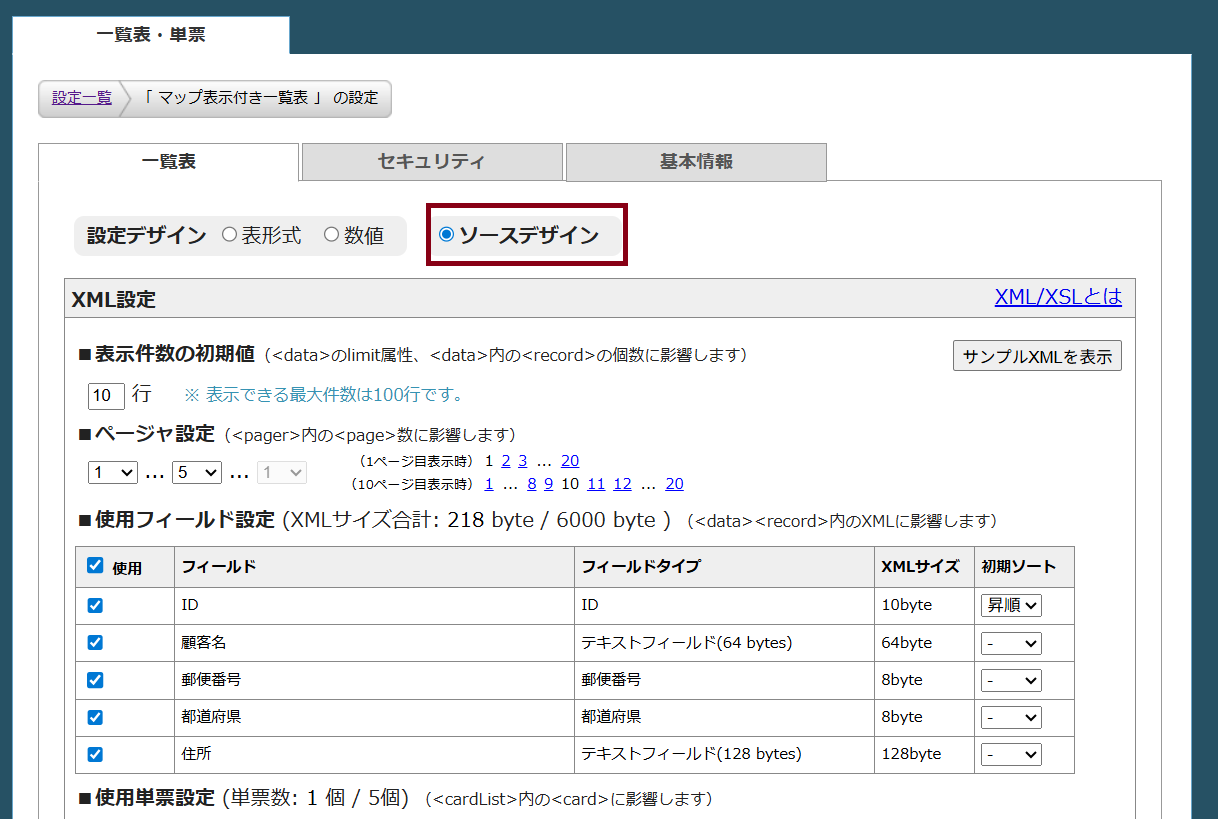This screenshot has width=1218, height=819.
Task: Switch to the セキュリティ tab
Action: pos(432,162)
